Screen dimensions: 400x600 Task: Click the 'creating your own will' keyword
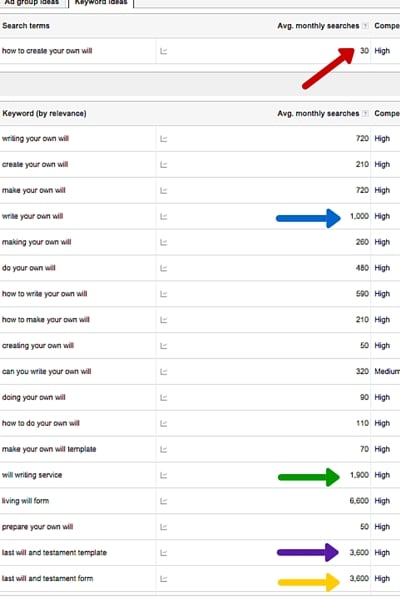tap(38, 346)
